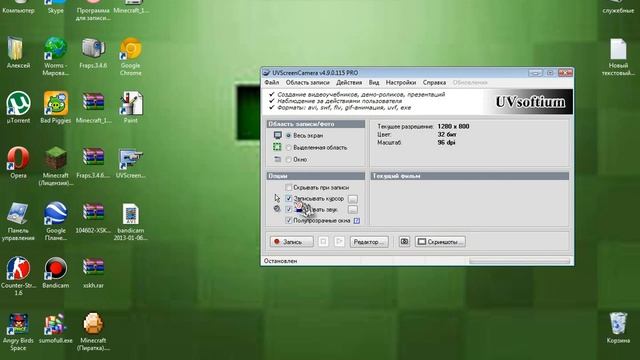Select the Выделенная область radio option
The height and width of the screenshot is (360, 640).
tap(289, 147)
